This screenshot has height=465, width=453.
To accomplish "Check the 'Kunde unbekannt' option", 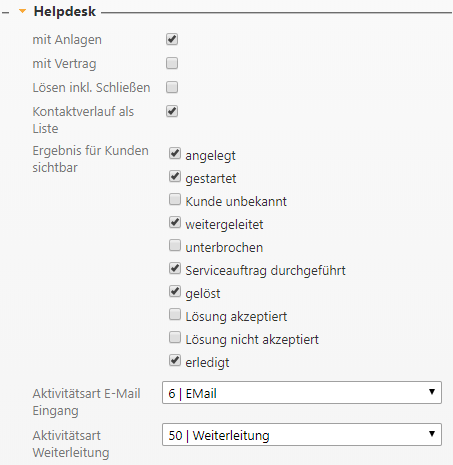I will pos(175,200).
